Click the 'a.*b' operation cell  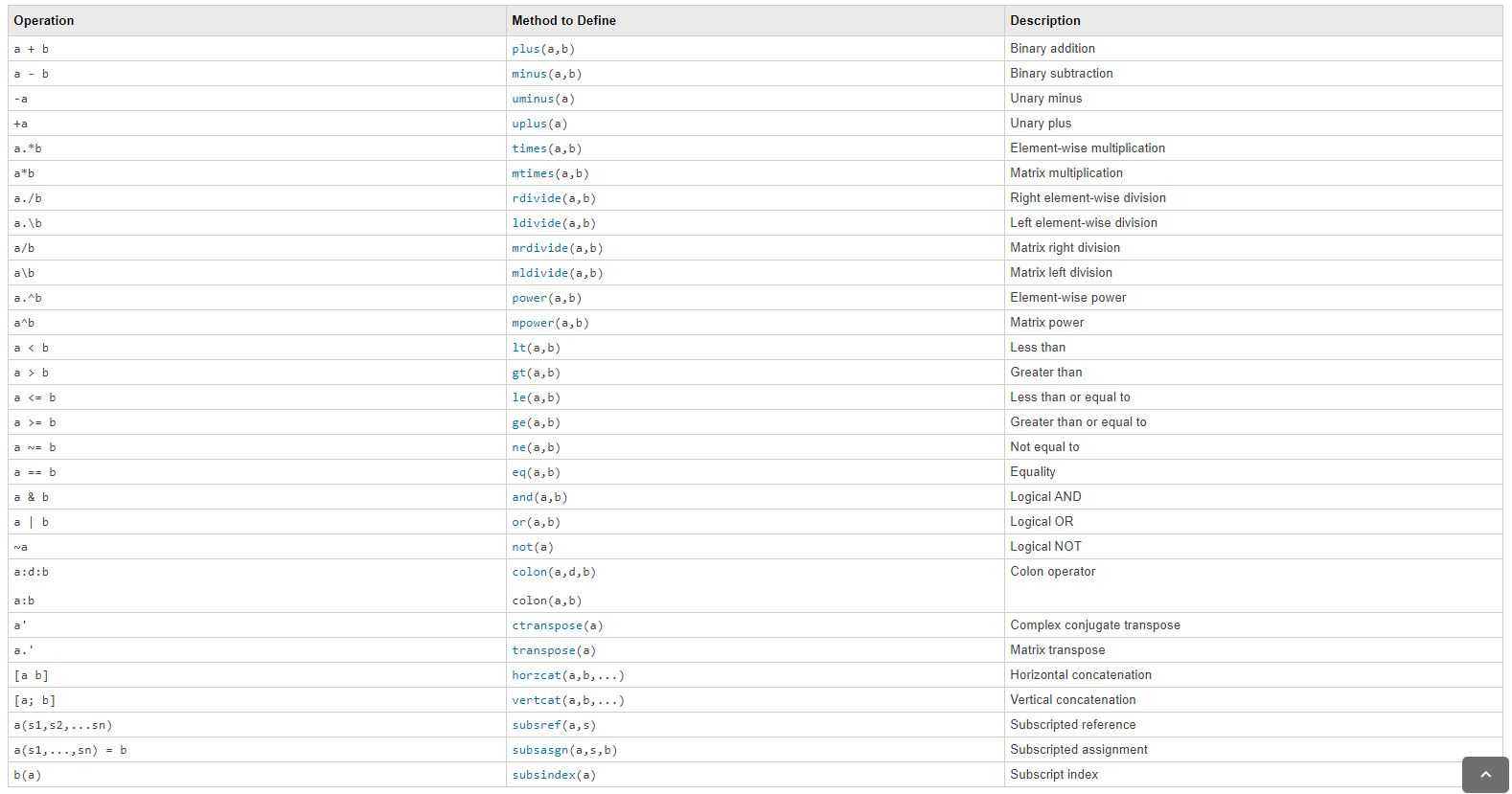tap(257, 148)
